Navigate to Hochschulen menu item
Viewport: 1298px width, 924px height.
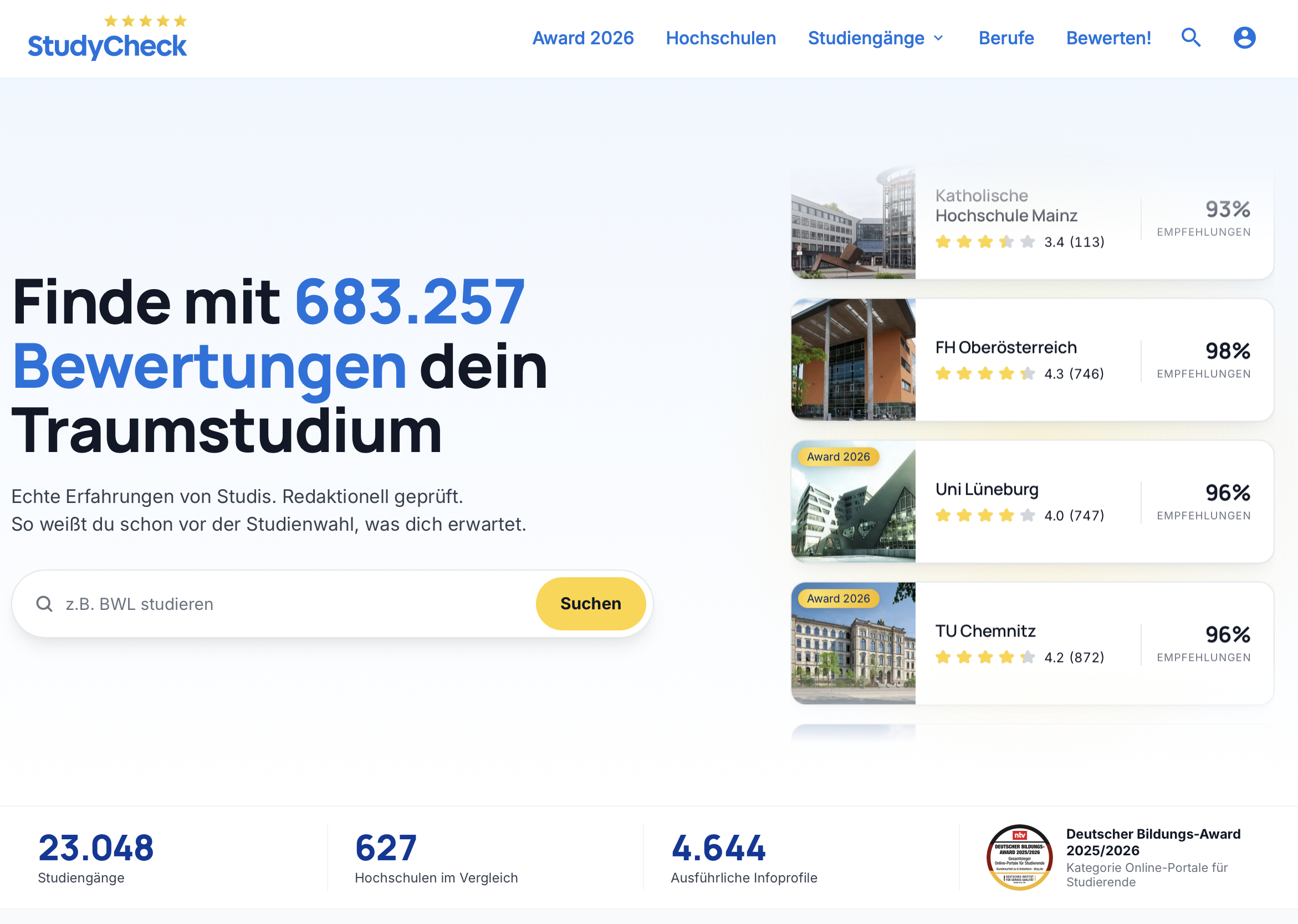tap(720, 38)
